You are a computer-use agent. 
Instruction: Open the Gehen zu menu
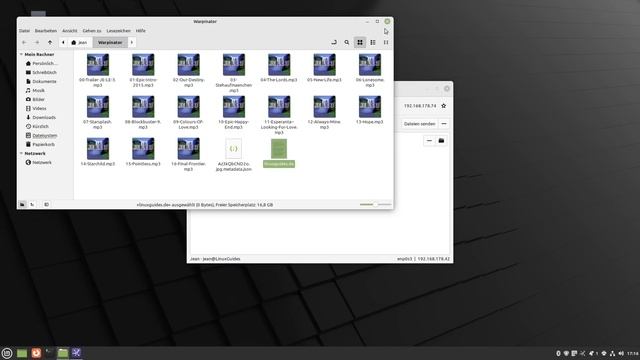pos(92,31)
